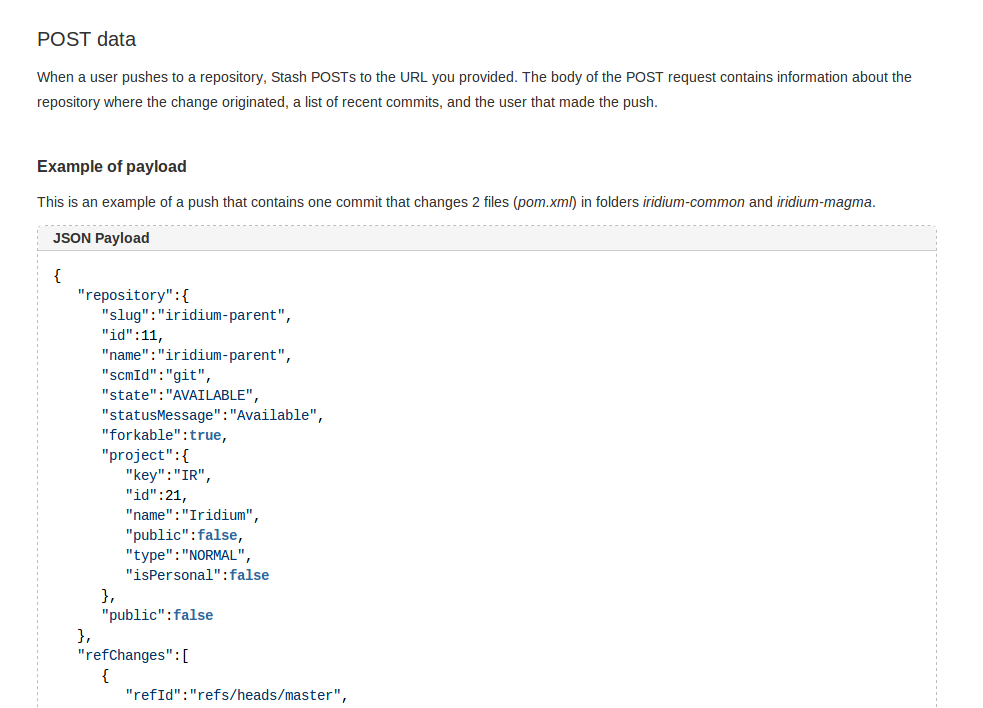Click the "id":11 line

click(x=131, y=335)
